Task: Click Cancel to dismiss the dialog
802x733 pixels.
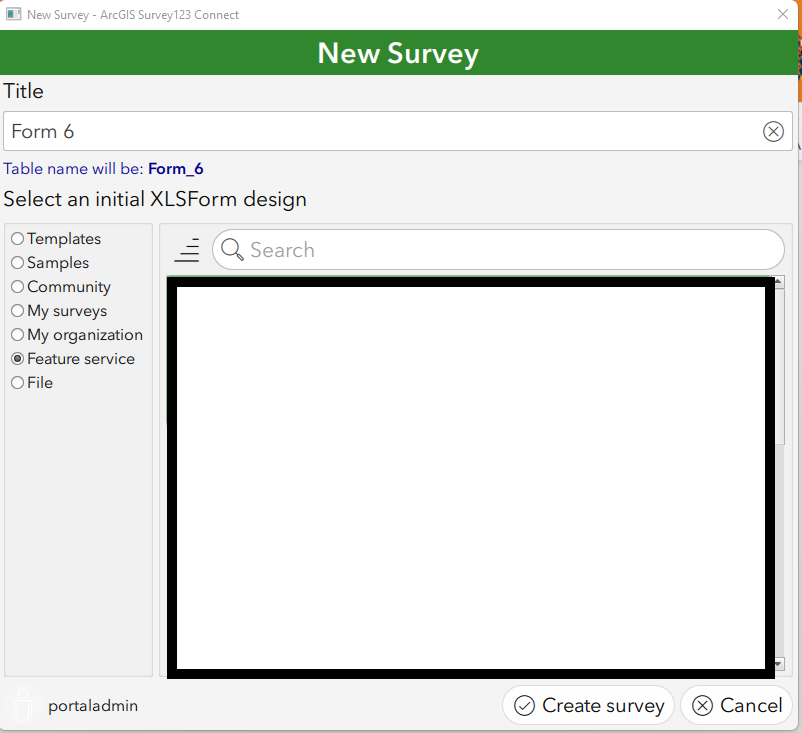Action: pyautogui.click(x=737, y=705)
